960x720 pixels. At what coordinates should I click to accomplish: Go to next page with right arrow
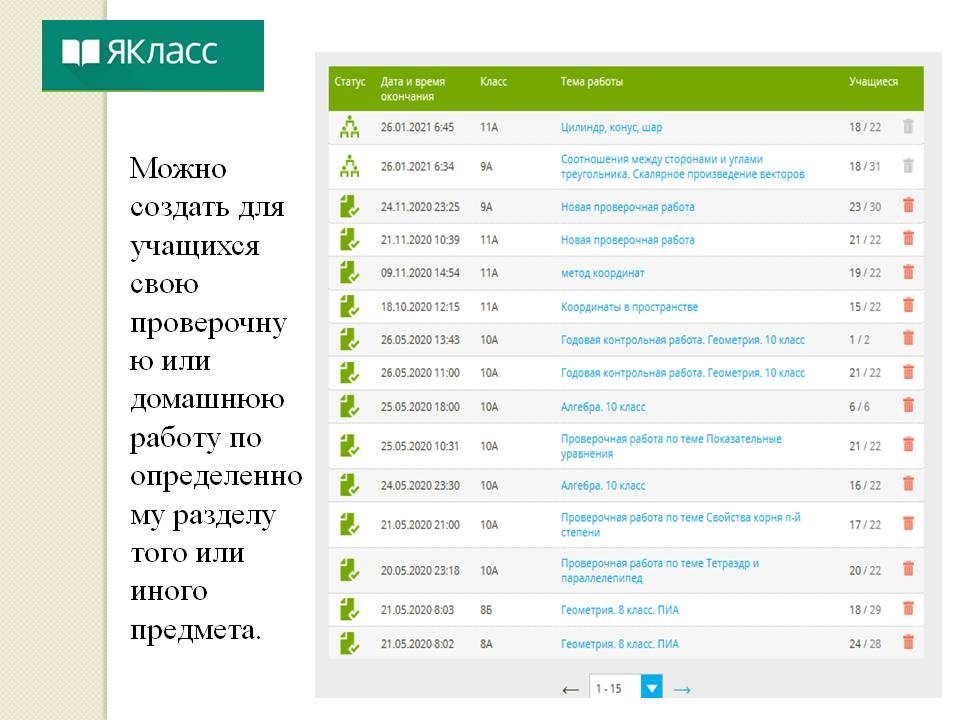click(x=682, y=689)
